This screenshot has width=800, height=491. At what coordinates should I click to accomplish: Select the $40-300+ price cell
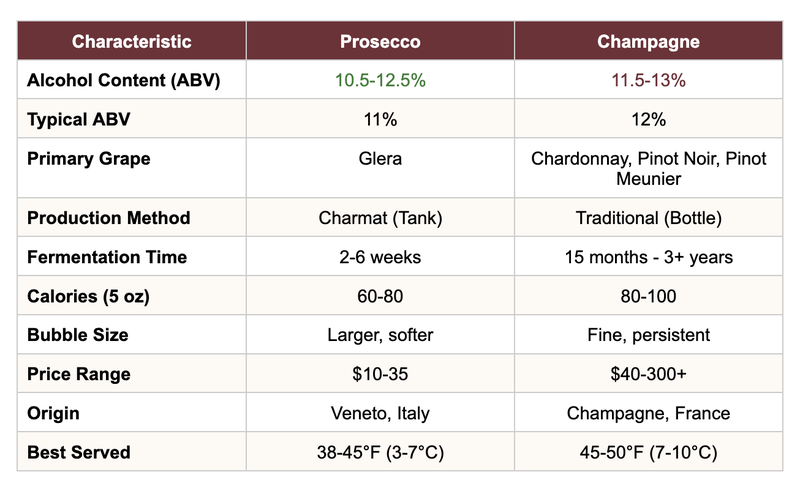648,374
